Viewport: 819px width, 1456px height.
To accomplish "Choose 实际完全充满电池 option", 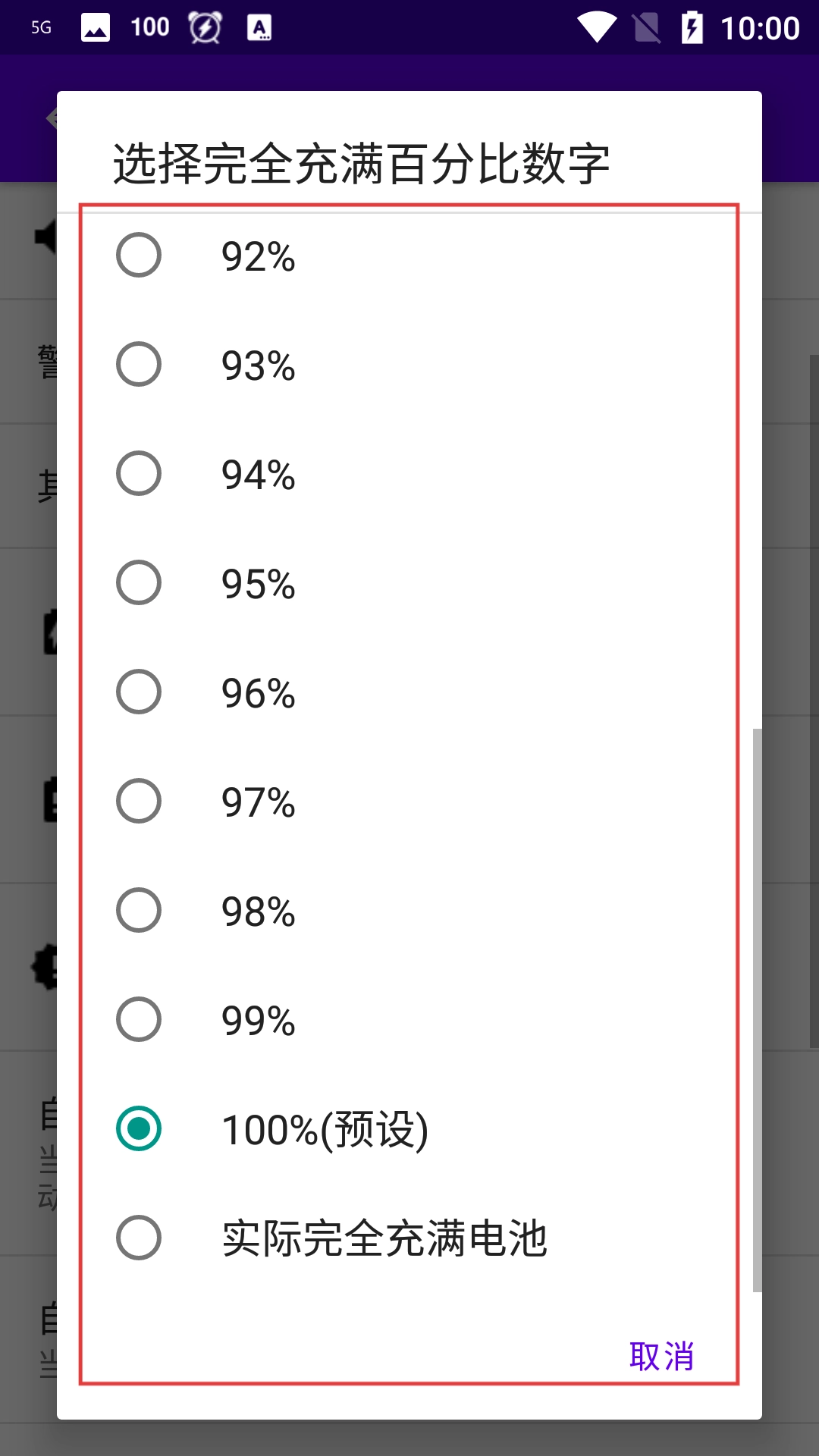I will point(139,1238).
